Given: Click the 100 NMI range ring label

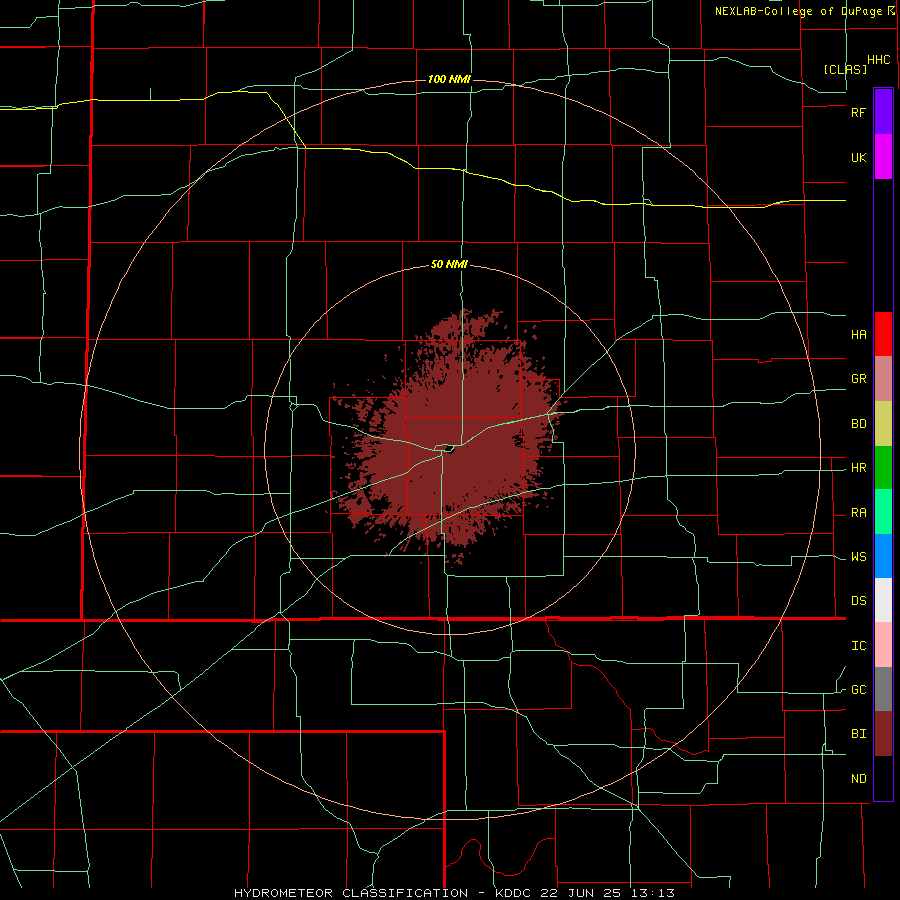Looking at the screenshot, I should (449, 79).
